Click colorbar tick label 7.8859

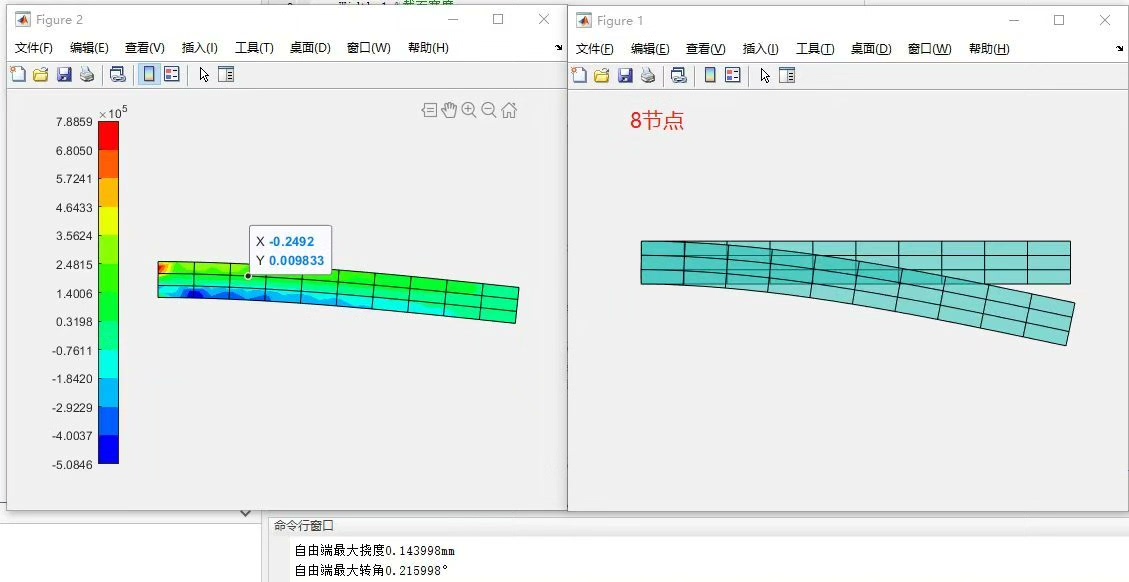[x=74, y=122]
